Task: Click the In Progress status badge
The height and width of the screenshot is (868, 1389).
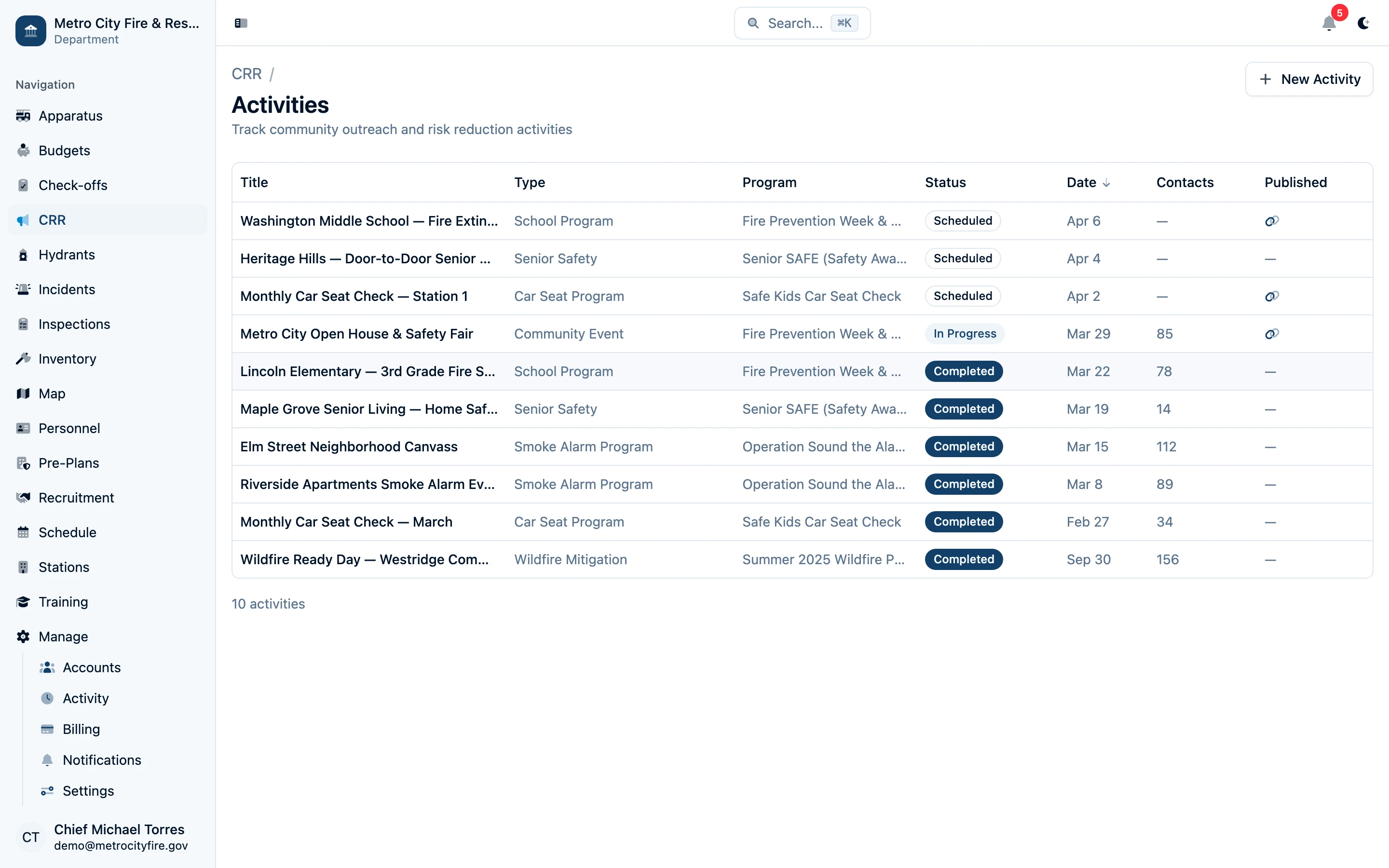Action: pyautogui.click(x=964, y=334)
